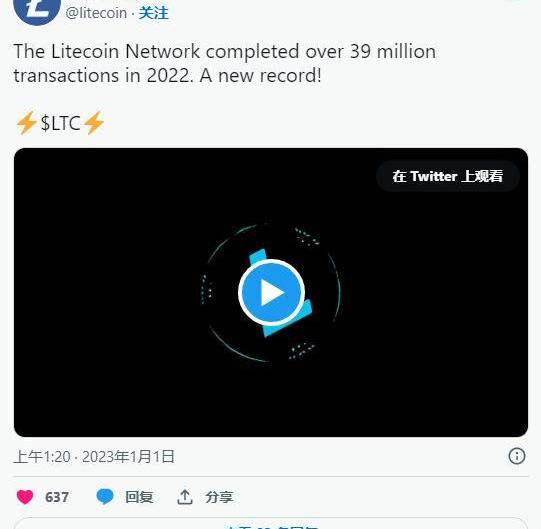The image size is (541, 529).
Task: Open the 上午1:20 · 2023年1月1日 timestamp
Action: [x=94, y=457]
